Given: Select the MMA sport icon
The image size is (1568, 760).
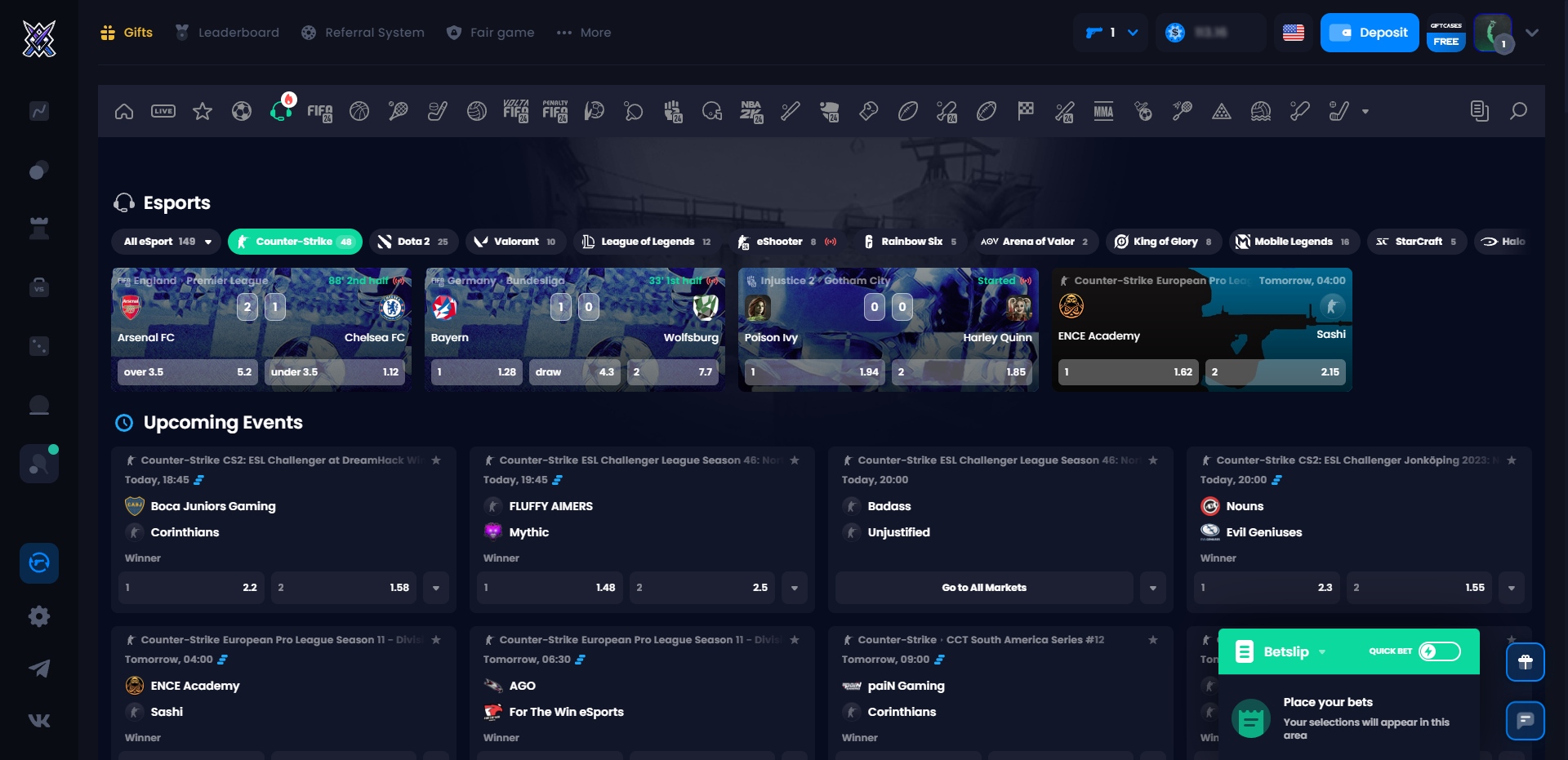Looking at the screenshot, I should (1104, 111).
